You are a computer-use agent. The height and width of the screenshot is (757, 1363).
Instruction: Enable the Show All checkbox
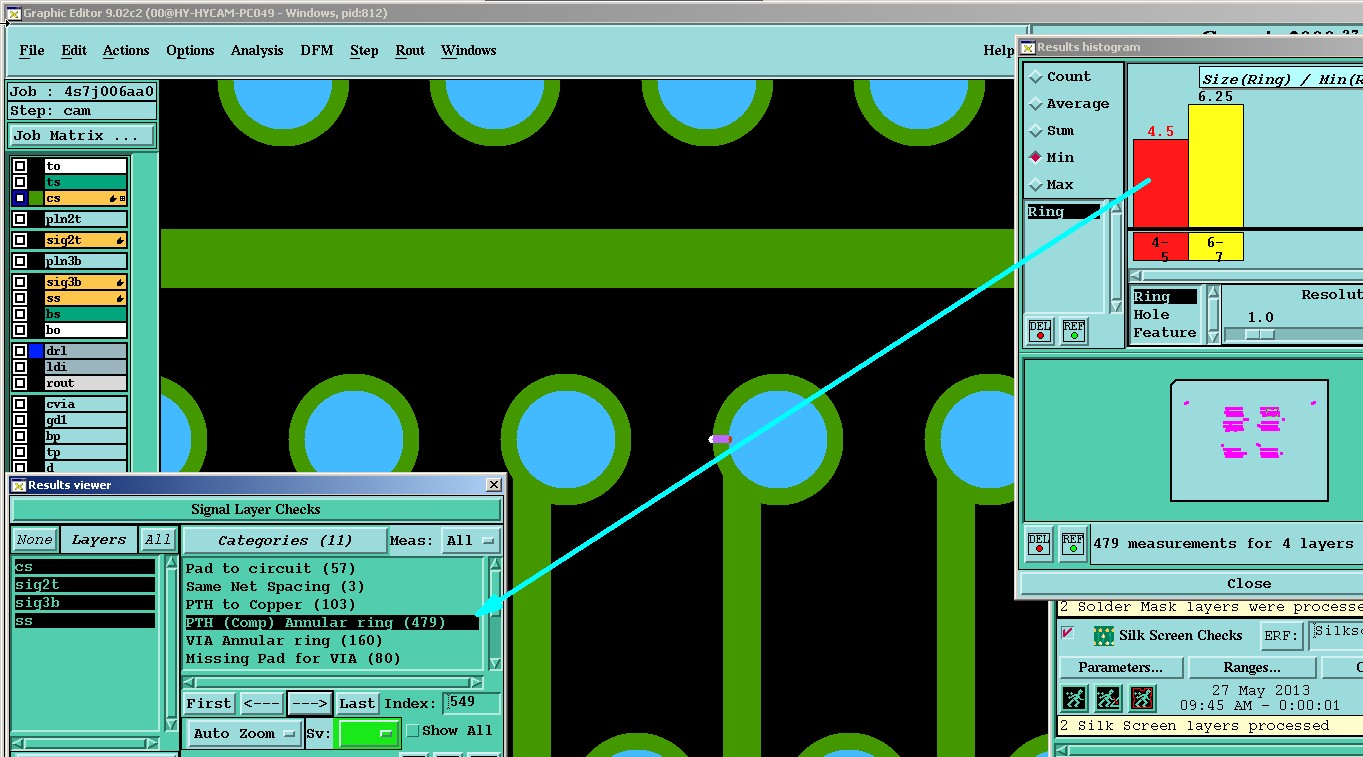(x=412, y=731)
